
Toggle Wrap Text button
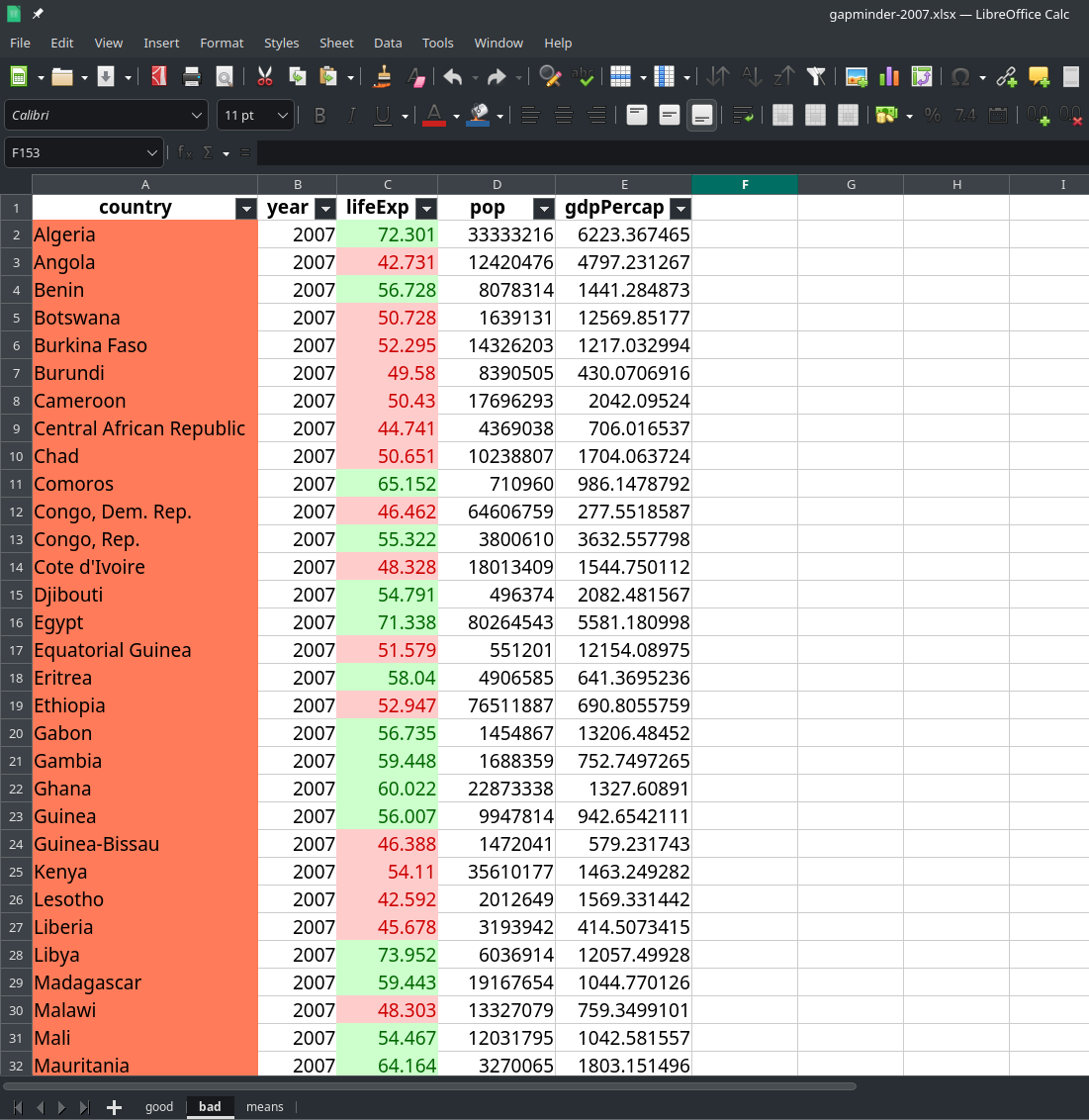[x=743, y=116]
